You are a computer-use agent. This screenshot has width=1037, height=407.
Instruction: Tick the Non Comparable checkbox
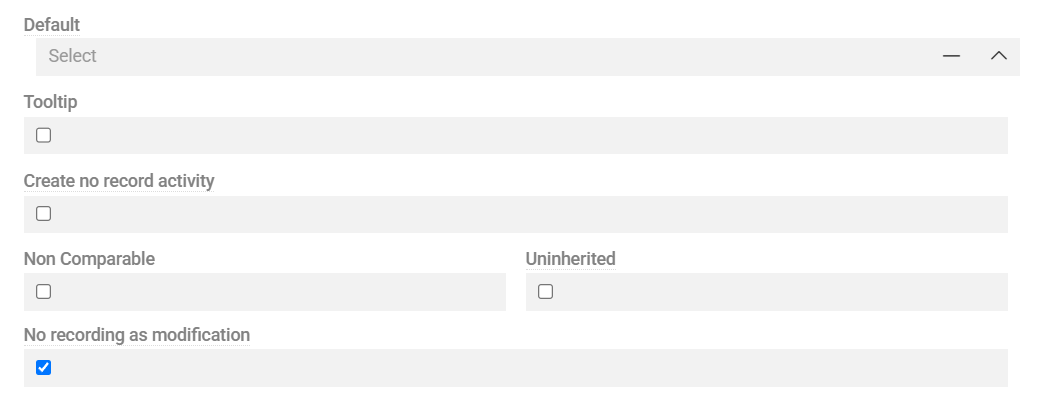coord(43,292)
